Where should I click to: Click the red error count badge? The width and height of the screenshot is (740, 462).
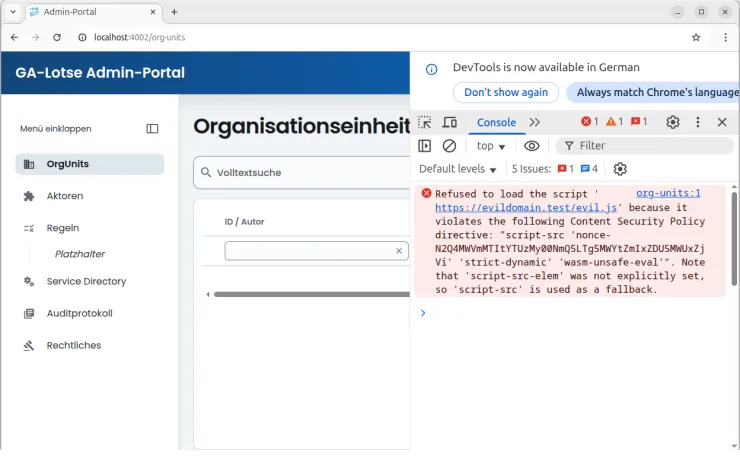click(x=589, y=122)
